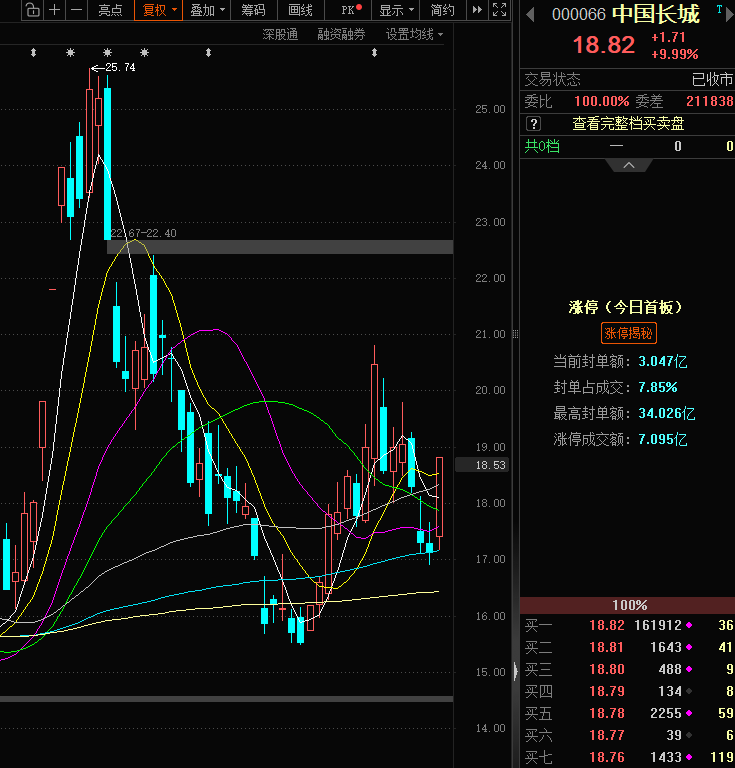
Task: Click the cyan T icon beside stock name
Action: [719, 9]
